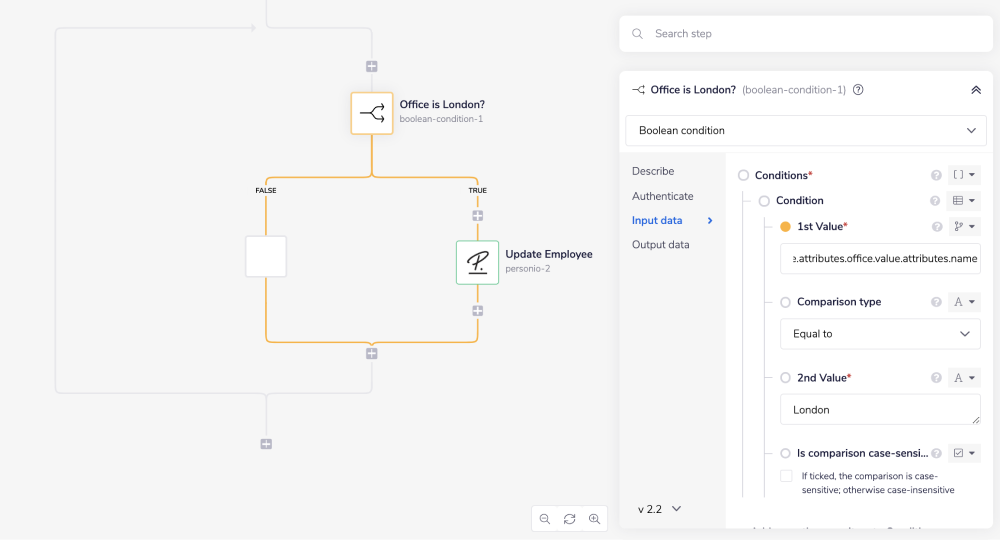The image size is (1000, 540).
Task: Select the Personio Update Employee step icon
Action: point(477,262)
